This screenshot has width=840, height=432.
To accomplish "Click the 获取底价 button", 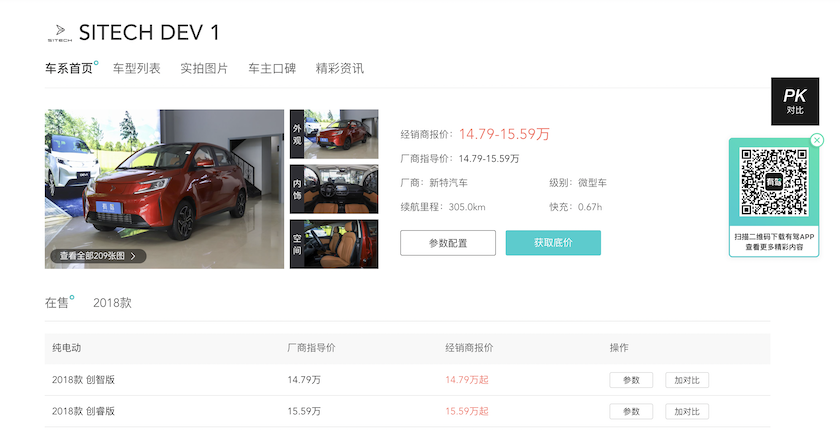I will [553, 243].
